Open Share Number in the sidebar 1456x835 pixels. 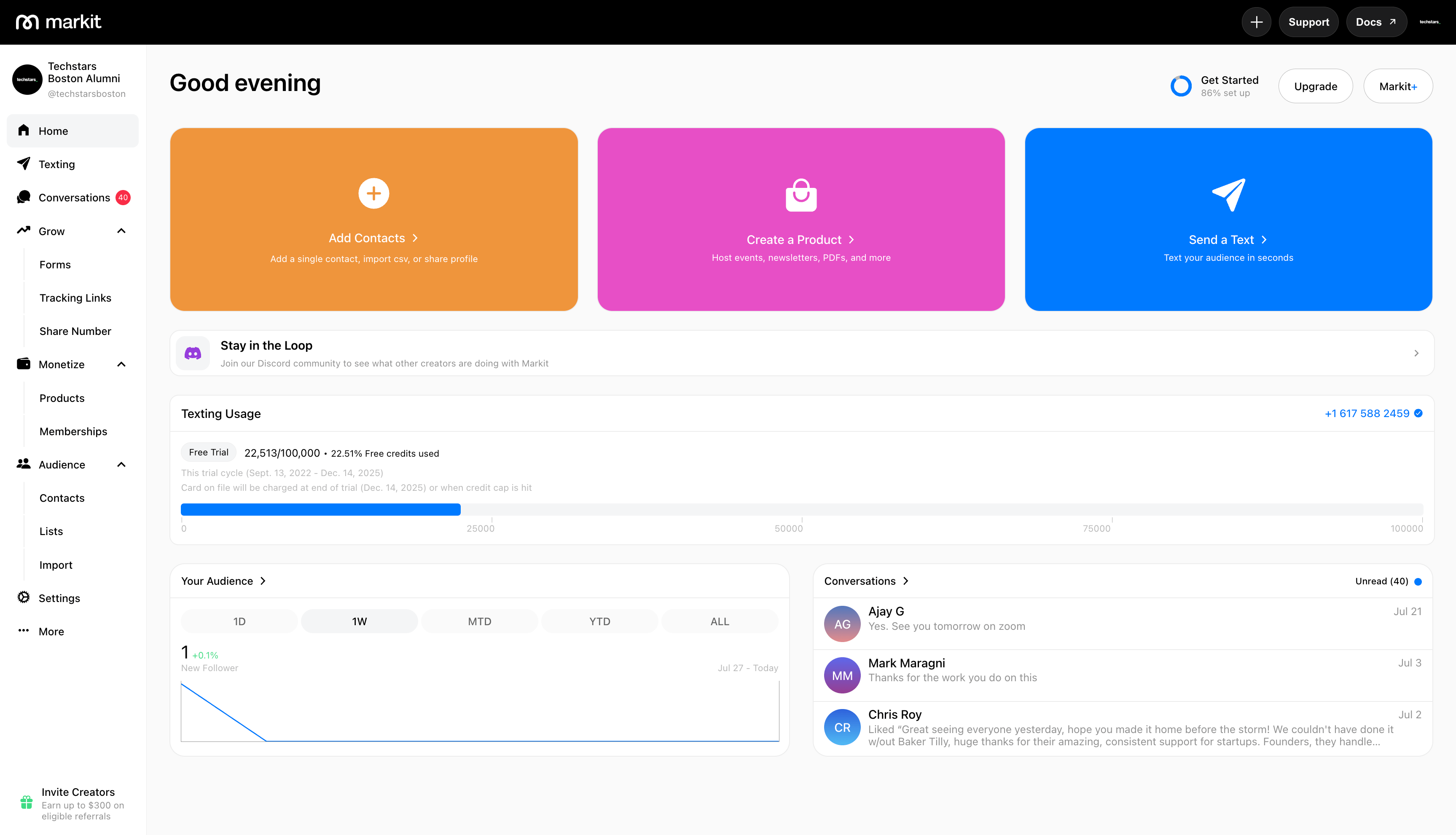point(75,331)
